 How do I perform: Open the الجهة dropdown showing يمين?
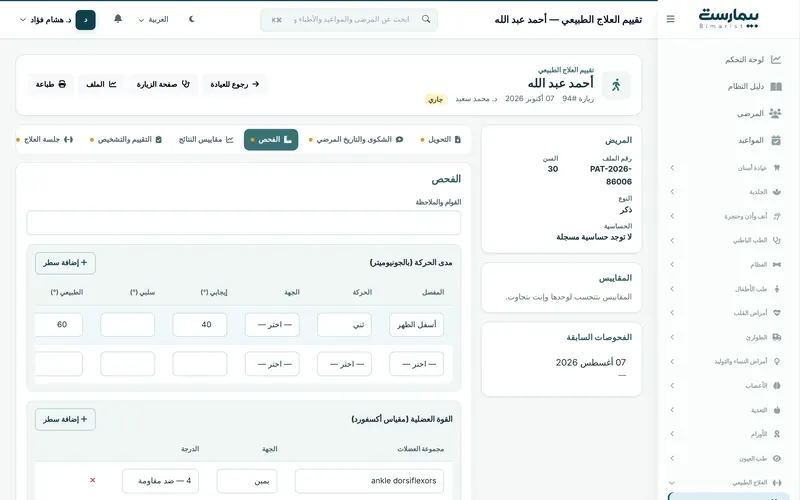pos(247,481)
